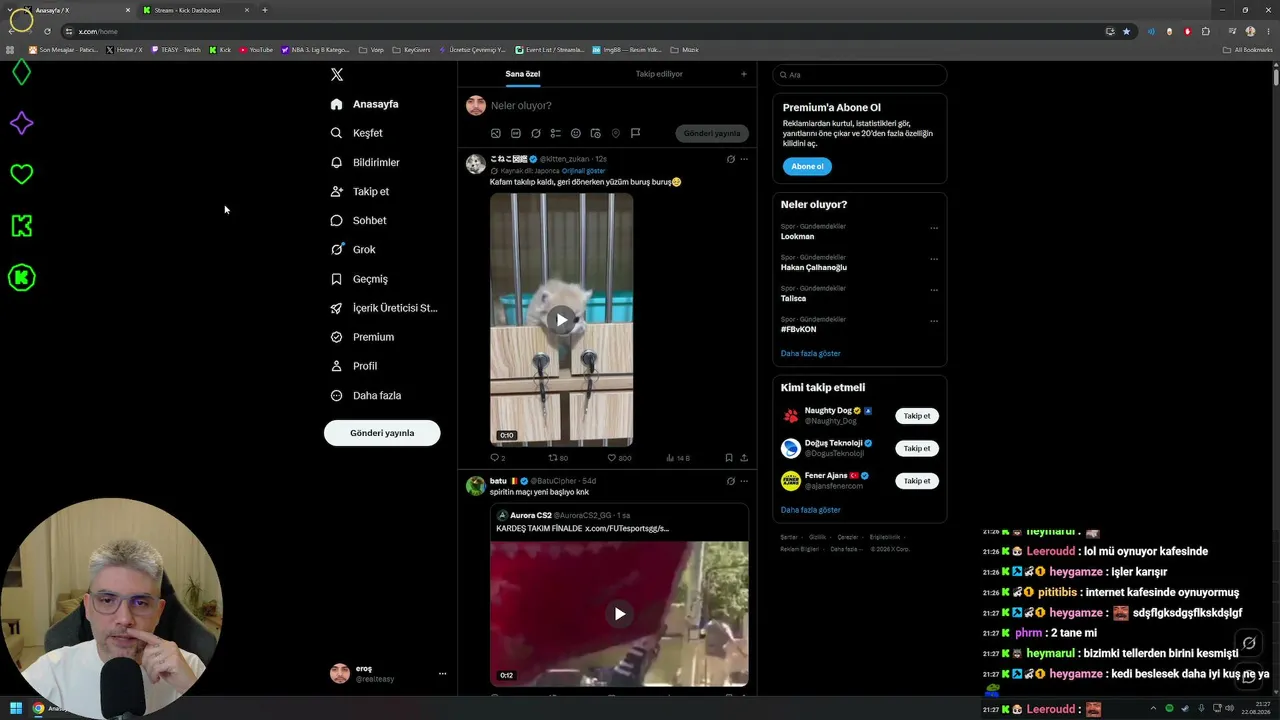Viewport: 1280px width, 720px height.
Task: Open more options on kitten_zukan post
Action: (744, 159)
